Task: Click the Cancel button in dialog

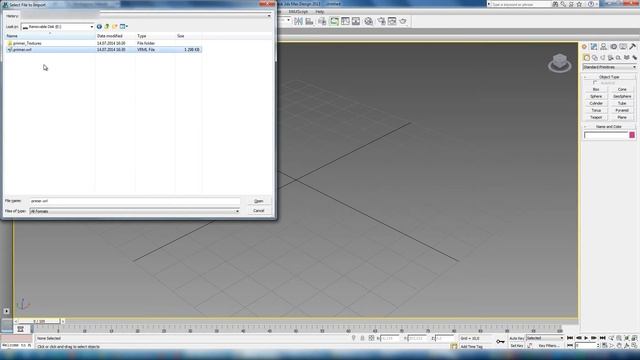Action: [x=259, y=211]
